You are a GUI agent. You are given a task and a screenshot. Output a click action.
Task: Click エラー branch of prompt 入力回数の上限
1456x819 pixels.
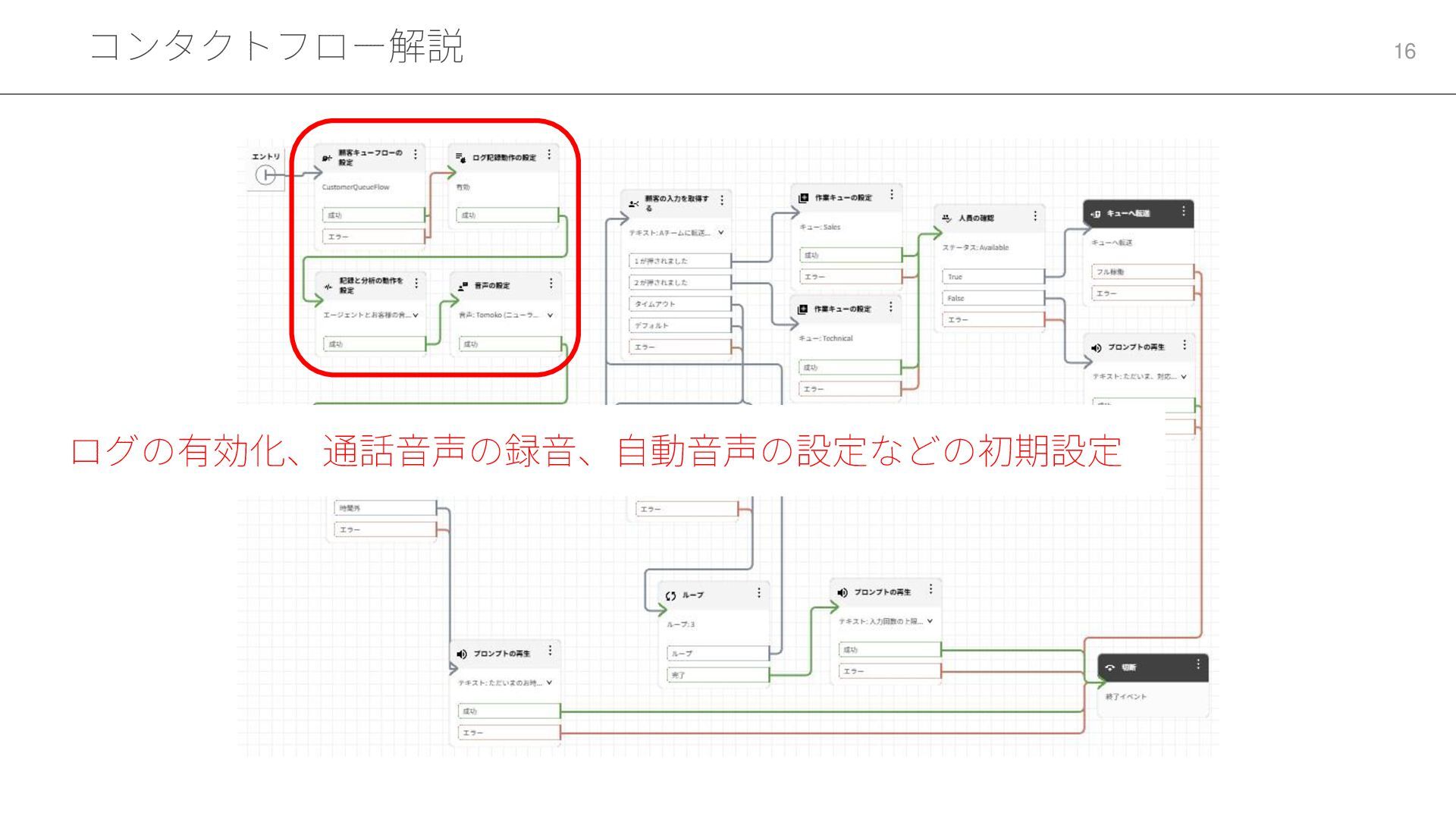890,671
